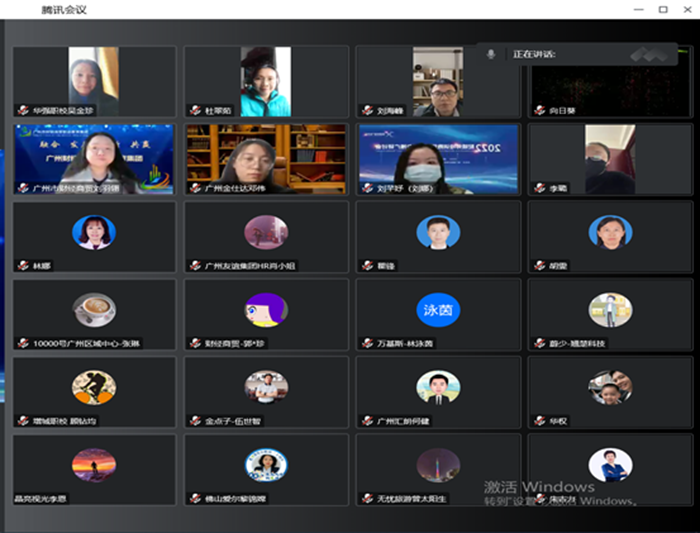This screenshot has width=700, height=533.
Task: Click muted mic icon in black-masked man's tile
Action: click(539, 188)
